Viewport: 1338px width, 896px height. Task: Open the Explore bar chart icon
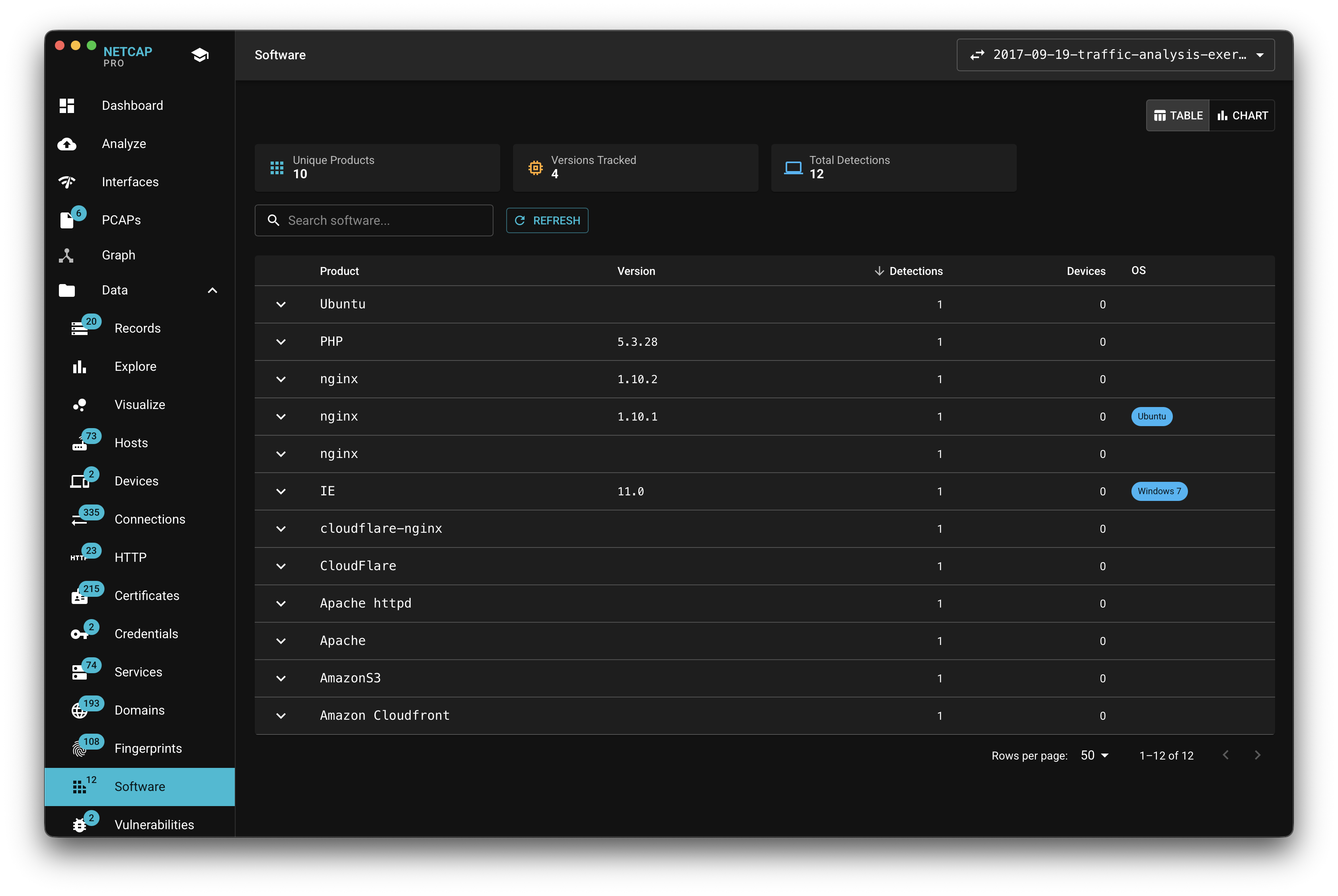click(x=80, y=366)
